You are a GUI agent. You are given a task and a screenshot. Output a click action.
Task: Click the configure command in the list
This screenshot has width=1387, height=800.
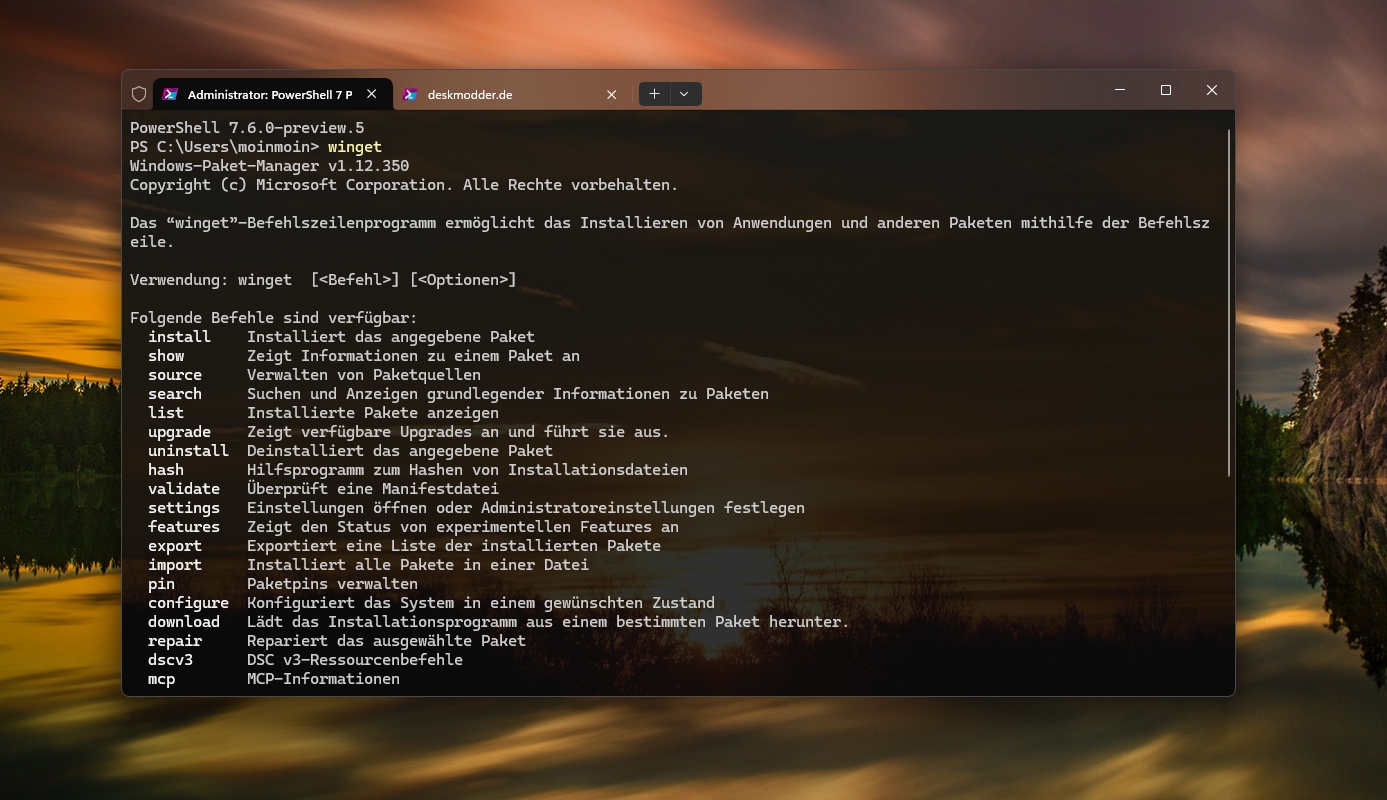point(188,603)
